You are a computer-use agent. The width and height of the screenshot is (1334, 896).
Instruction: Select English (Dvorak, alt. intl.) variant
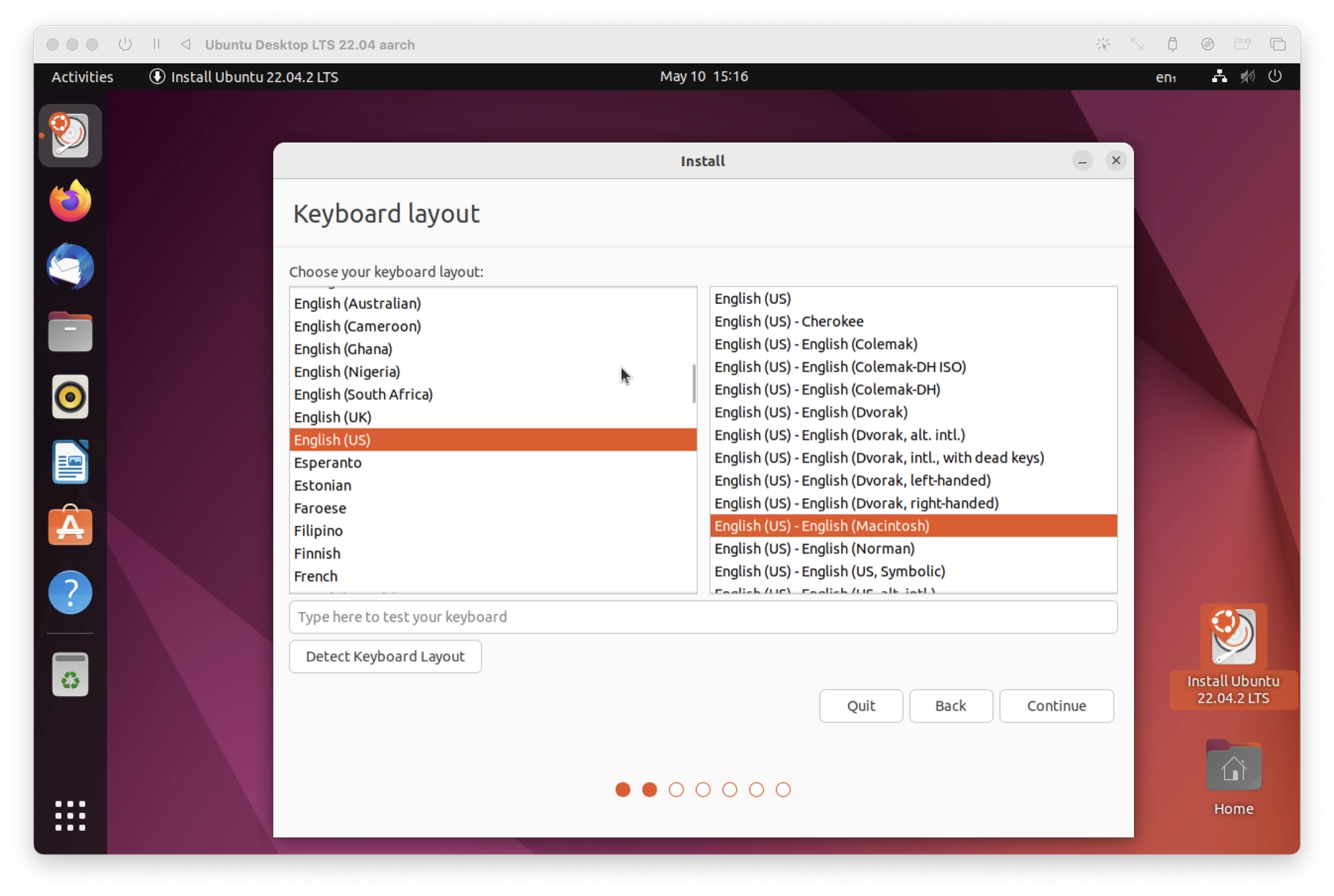click(x=913, y=435)
